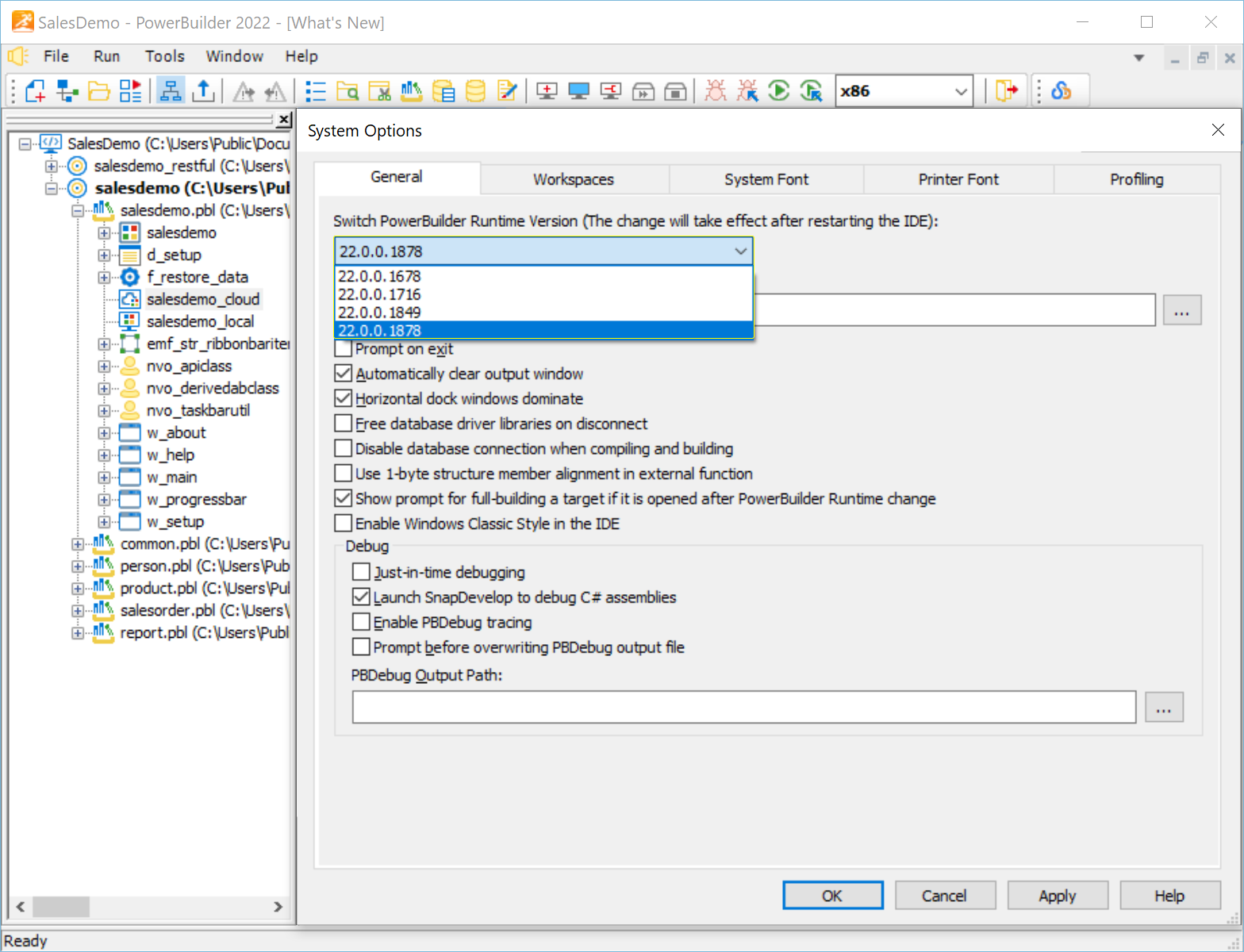Enable Windows Classic Style in the IDE
The image size is (1244, 952).
pos(344,524)
